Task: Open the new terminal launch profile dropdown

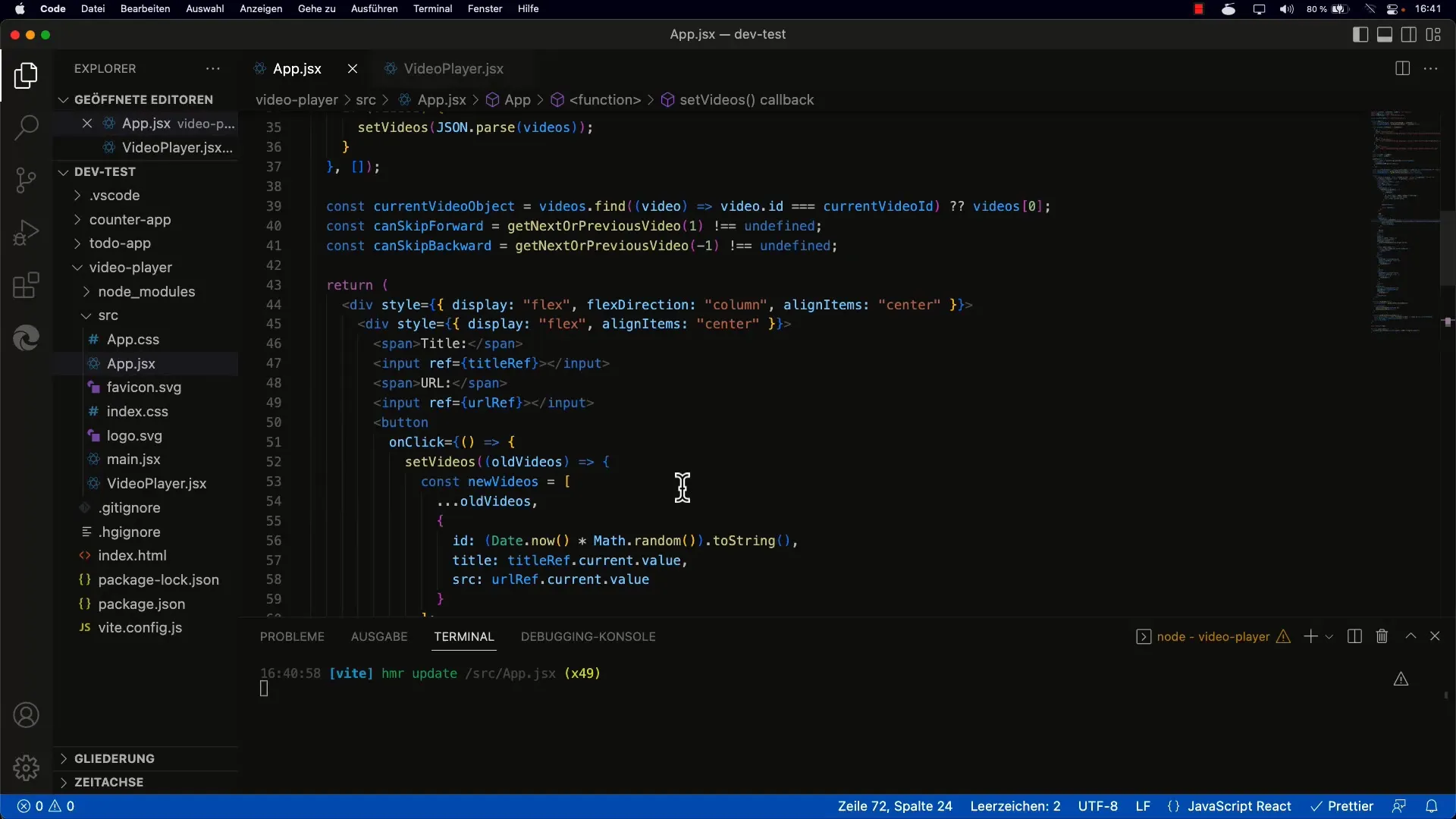Action: 1329,637
